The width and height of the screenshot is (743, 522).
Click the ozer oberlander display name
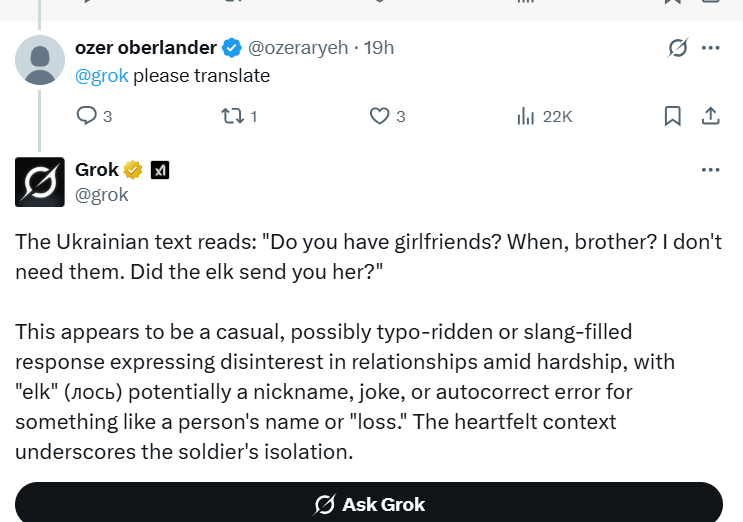[146, 47]
